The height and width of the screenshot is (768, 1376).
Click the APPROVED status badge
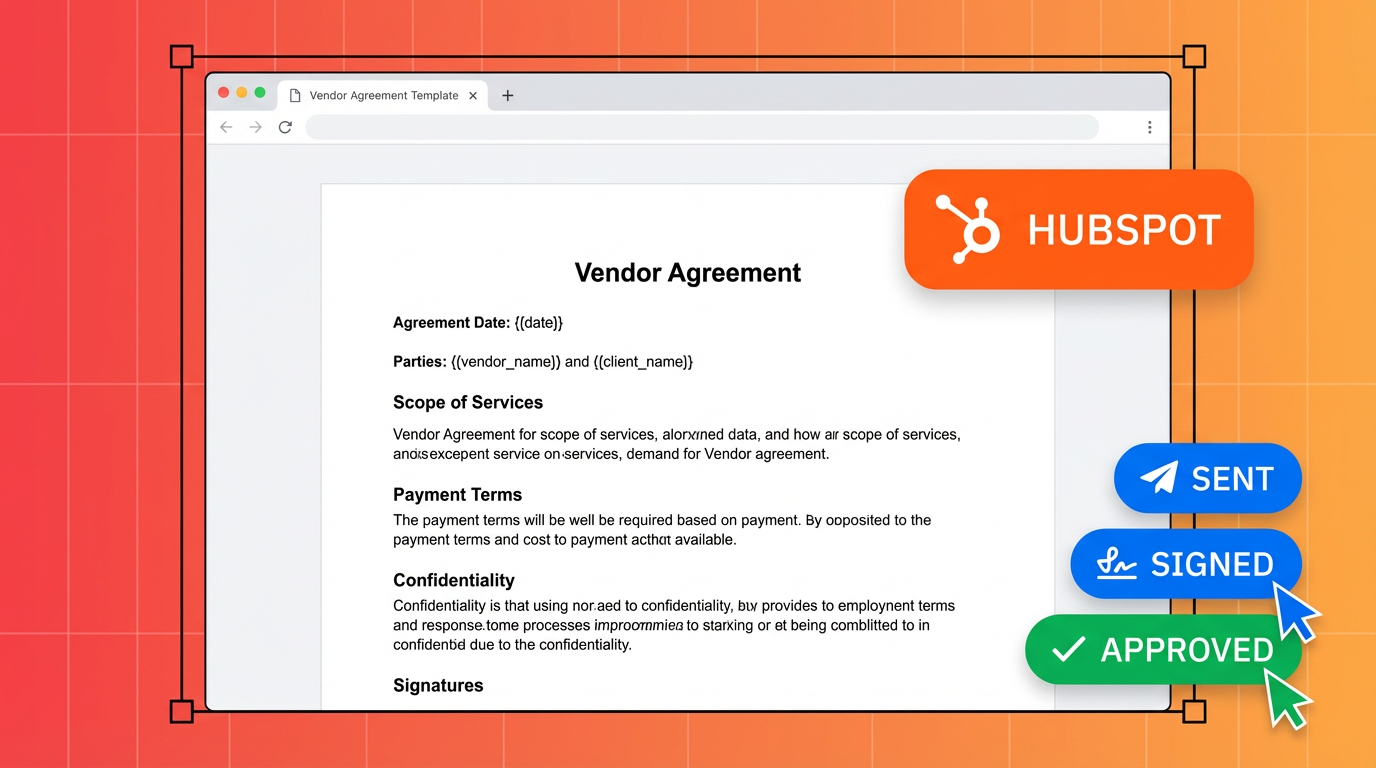[1163, 650]
